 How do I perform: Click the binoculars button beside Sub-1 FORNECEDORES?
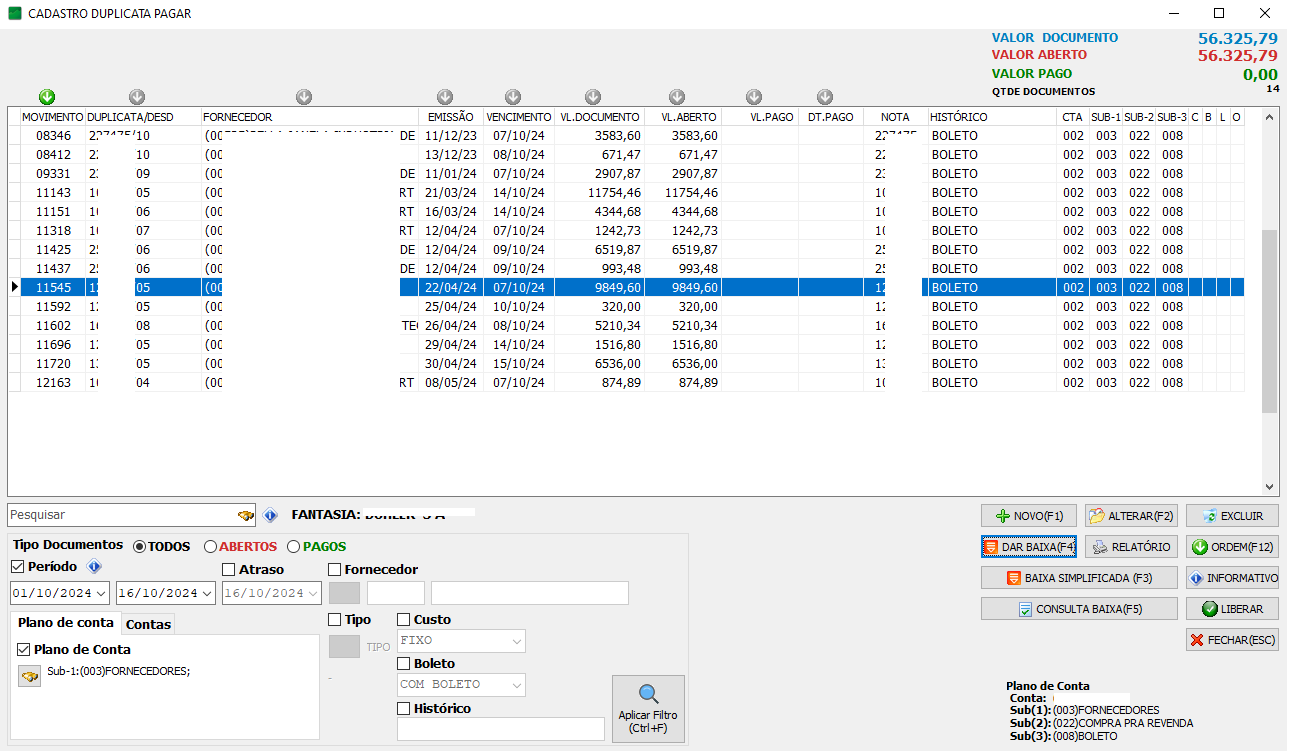coord(29,677)
